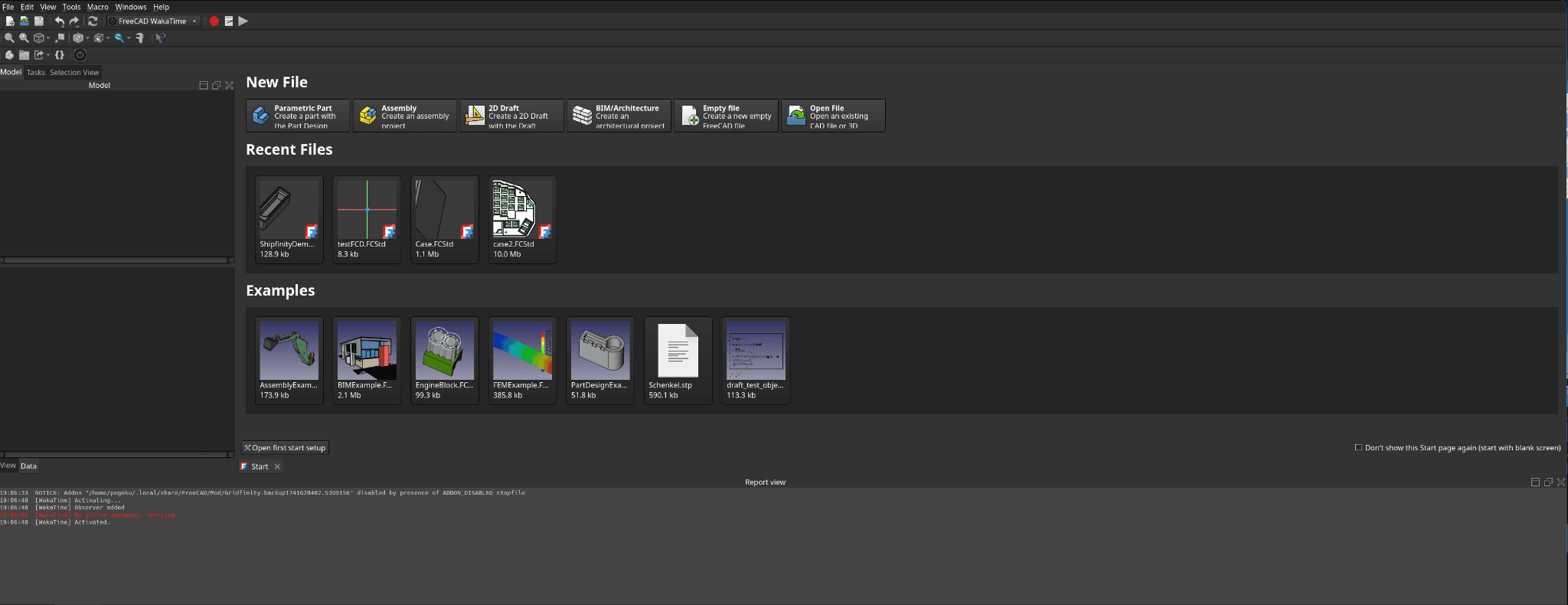1568x605 pixels.
Task: Click the BIM/Architecture new file button
Action: 619,116
